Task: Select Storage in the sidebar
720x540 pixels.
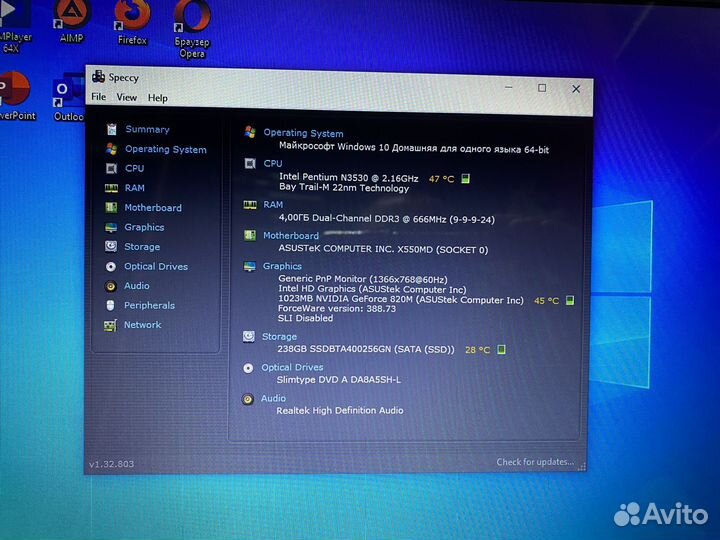Action: (142, 247)
